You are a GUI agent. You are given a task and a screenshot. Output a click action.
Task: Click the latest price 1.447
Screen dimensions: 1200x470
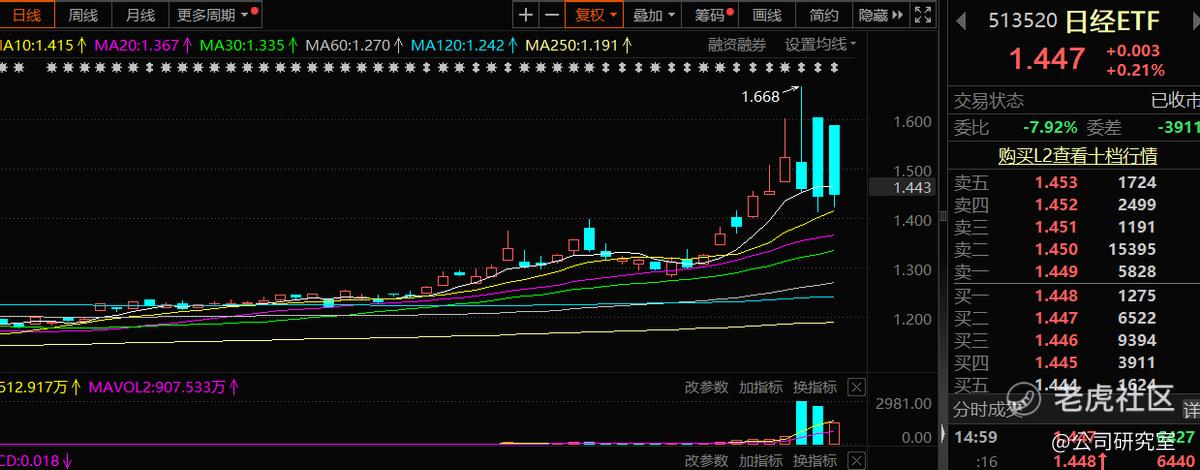tap(1046, 59)
